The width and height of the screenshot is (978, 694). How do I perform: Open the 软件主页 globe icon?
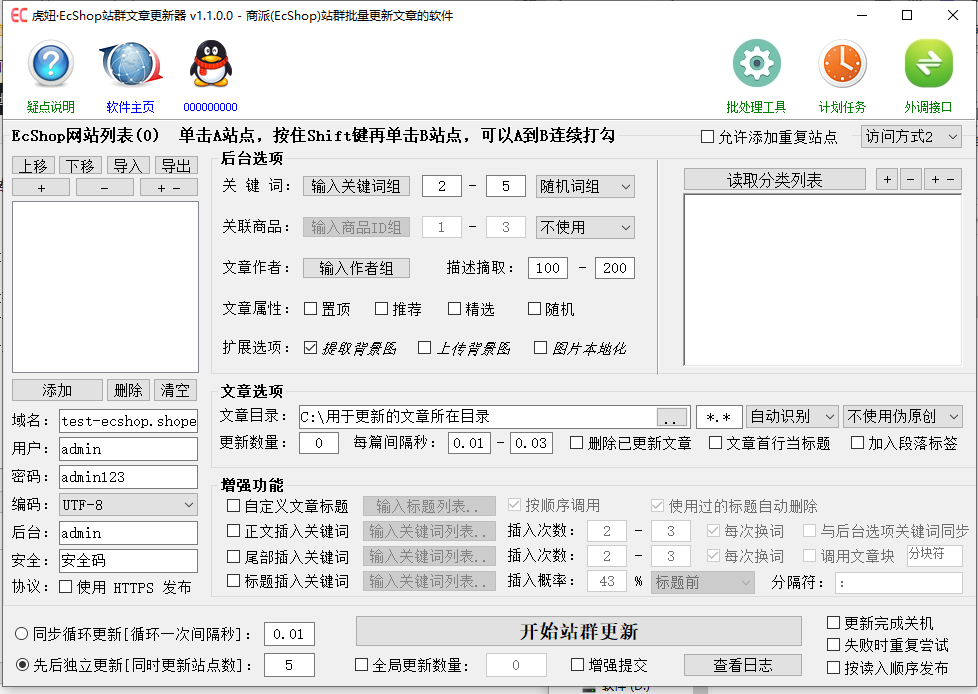(x=130, y=63)
